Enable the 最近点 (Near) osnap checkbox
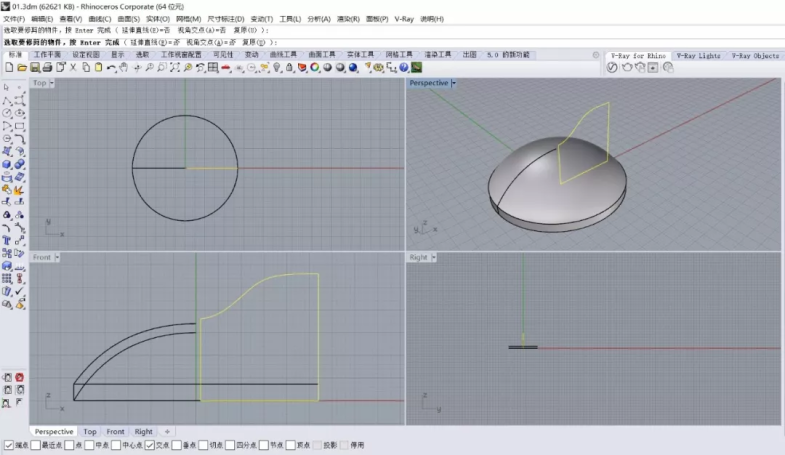Viewport: 785px width, 455px height. click(x=36, y=445)
